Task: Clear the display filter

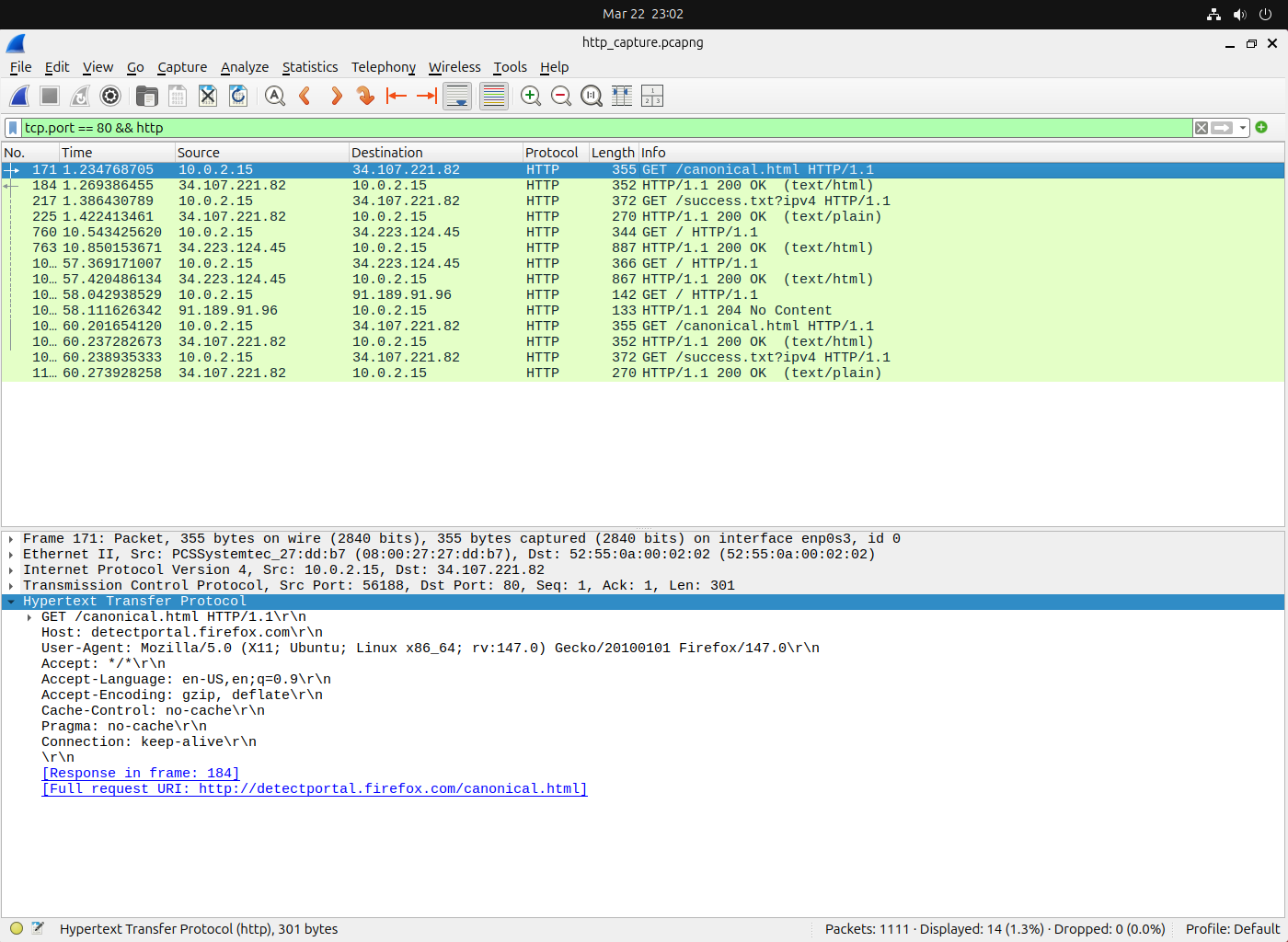Action: click(x=1202, y=128)
